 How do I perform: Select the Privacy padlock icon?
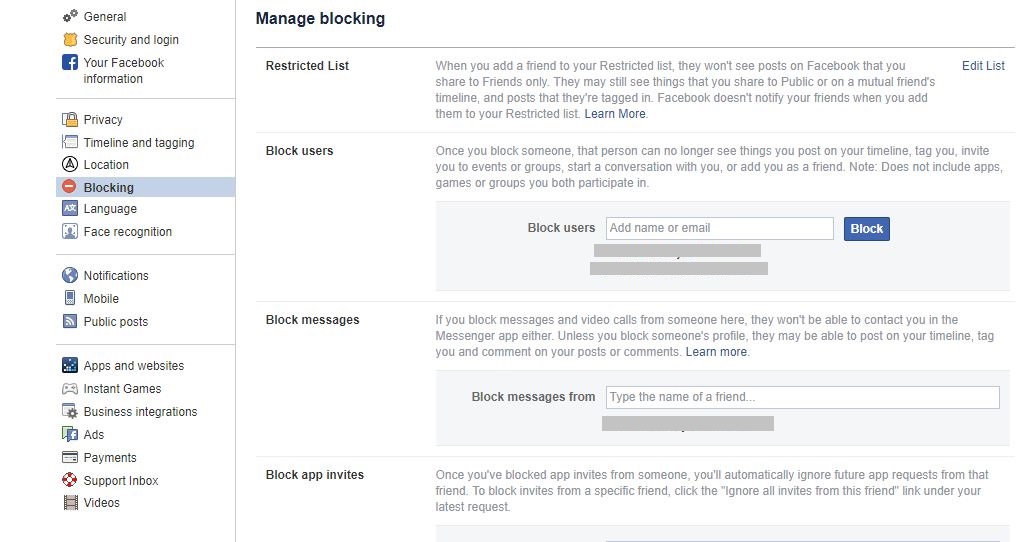point(70,119)
